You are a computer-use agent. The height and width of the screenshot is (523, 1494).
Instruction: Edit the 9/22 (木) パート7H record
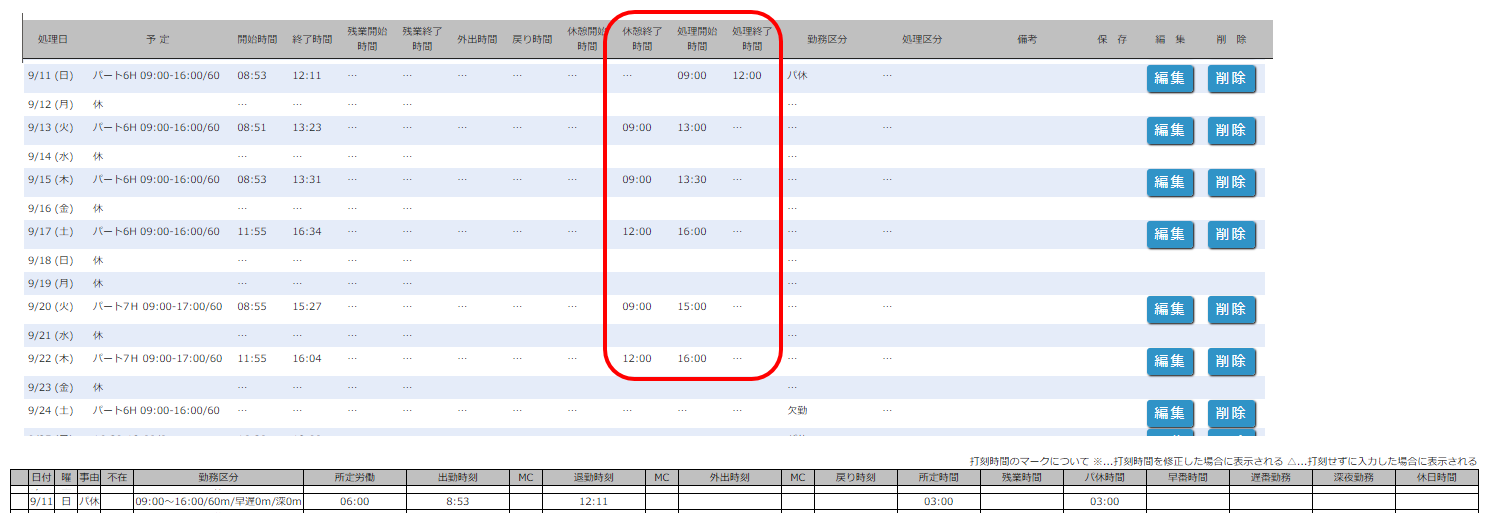pyautogui.click(x=1170, y=361)
